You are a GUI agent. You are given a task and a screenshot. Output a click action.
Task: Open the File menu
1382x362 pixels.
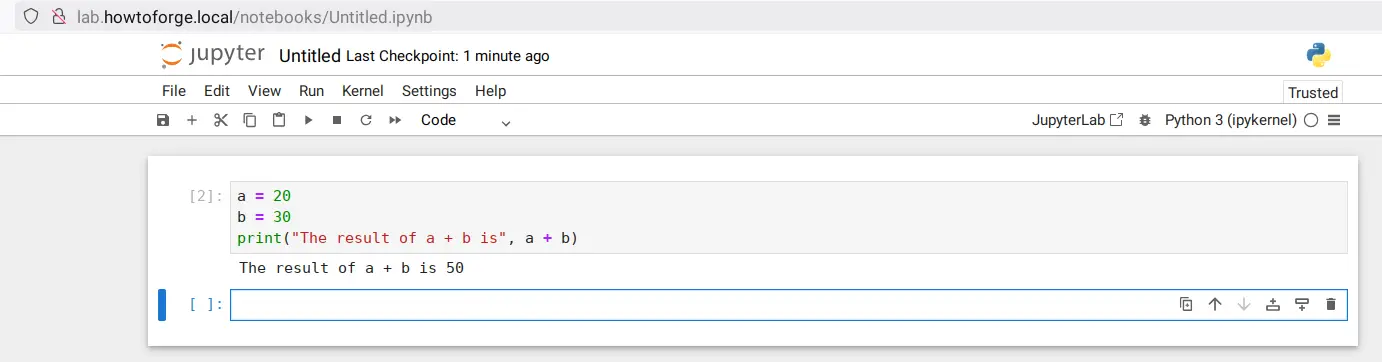(x=174, y=90)
